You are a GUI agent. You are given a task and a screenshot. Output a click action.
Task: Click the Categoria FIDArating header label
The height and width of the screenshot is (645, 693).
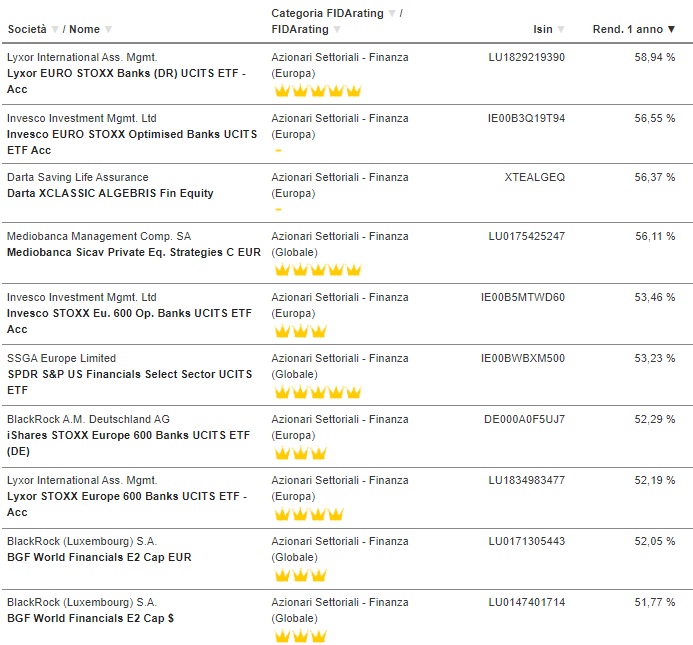point(327,14)
